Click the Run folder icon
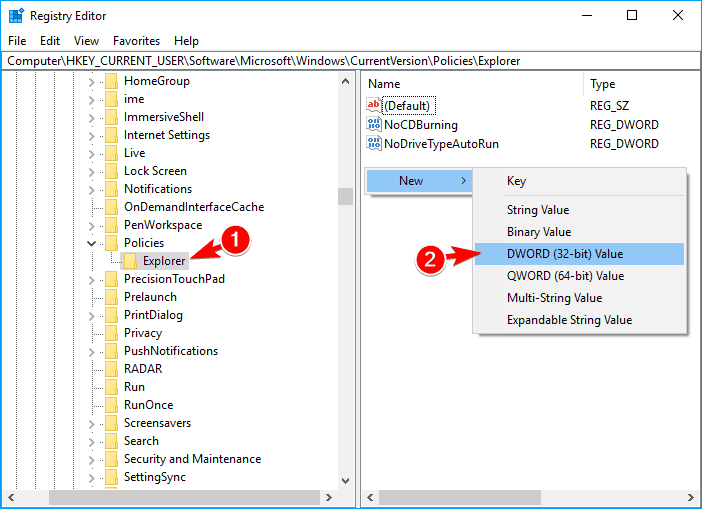Screen dimensions: 702x509 point(111,387)
